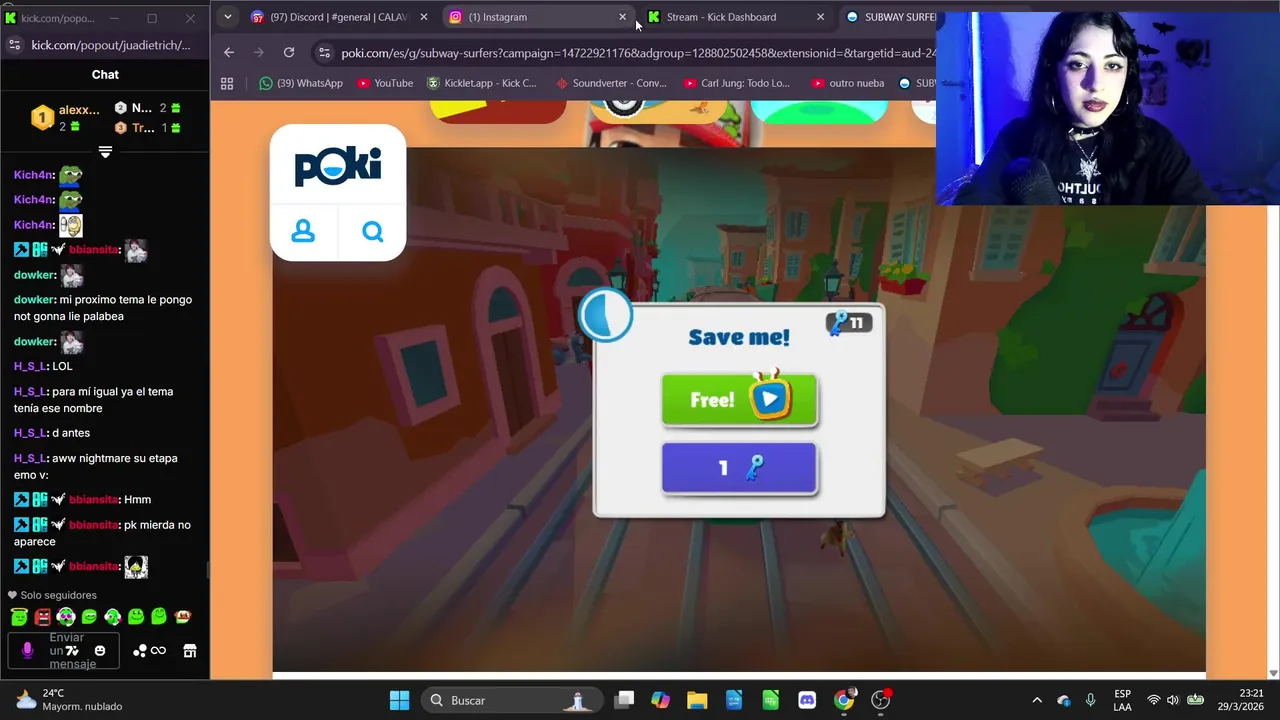Screen dimensions: 1280x720
Task: Open Task View on the taskbar
Action: [x=625, y=700]
